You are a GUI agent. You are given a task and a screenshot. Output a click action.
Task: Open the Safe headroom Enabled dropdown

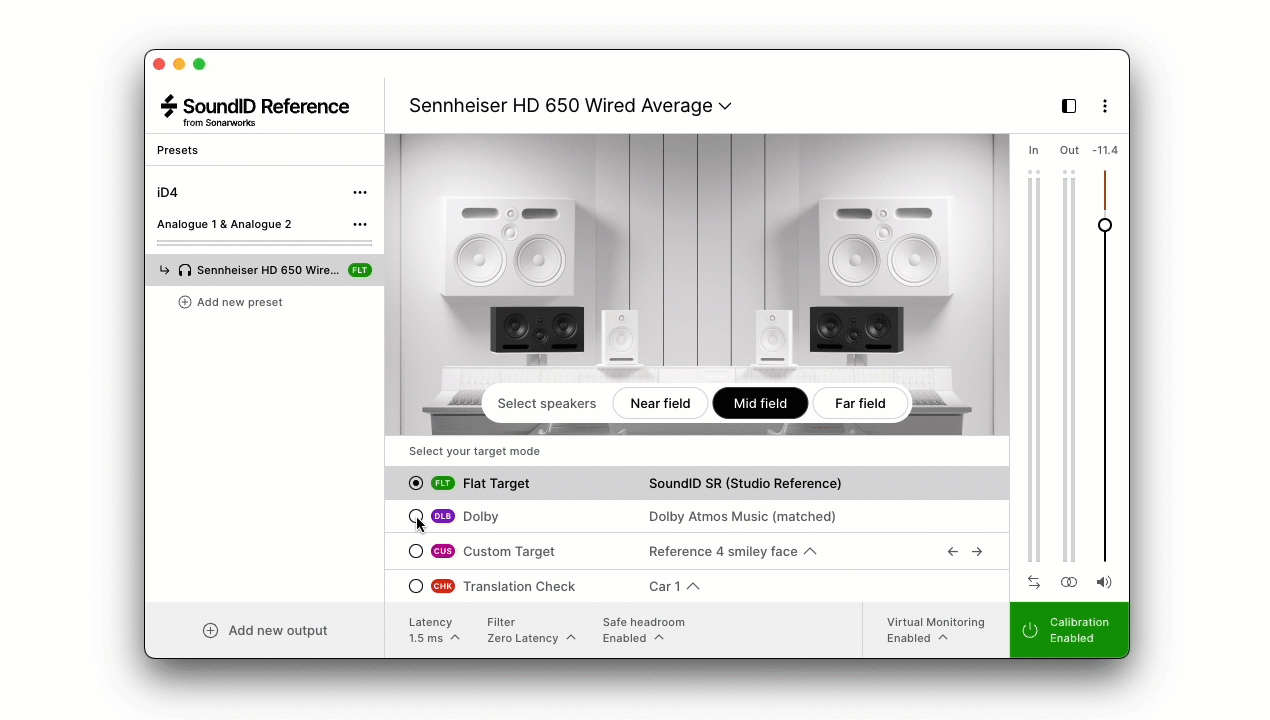click(x=643, y=630)
